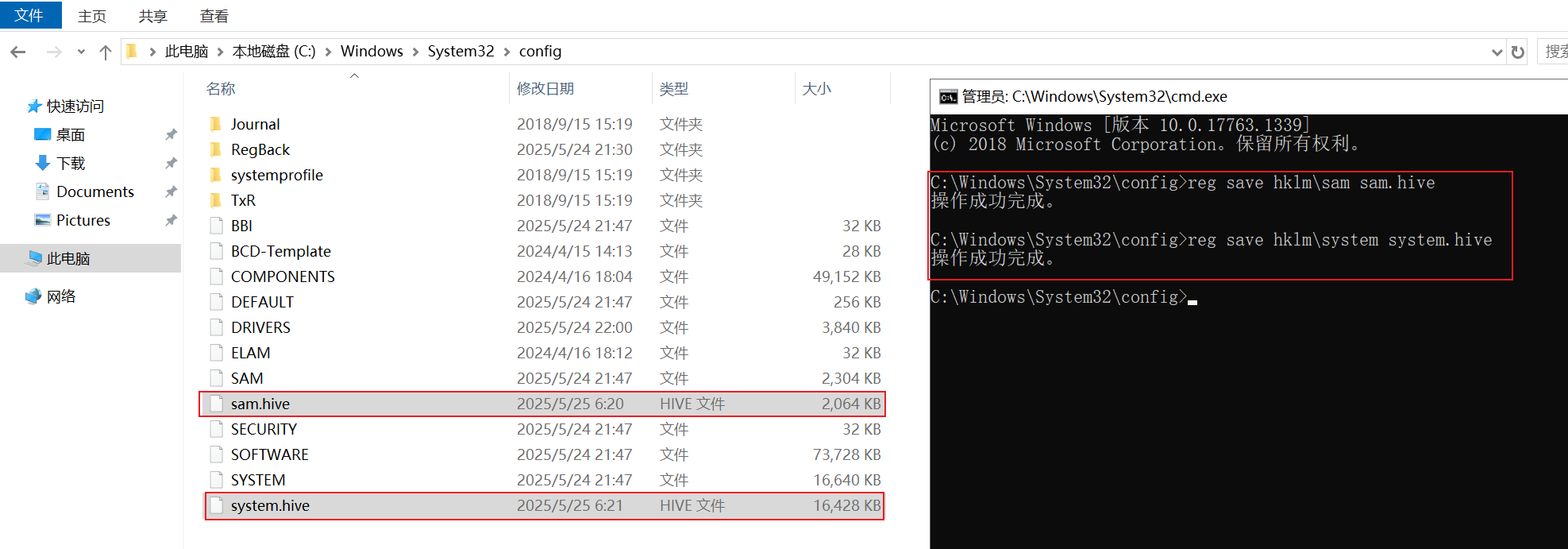
Task: Click the pin icon beside 桌面
Action: 171,134
